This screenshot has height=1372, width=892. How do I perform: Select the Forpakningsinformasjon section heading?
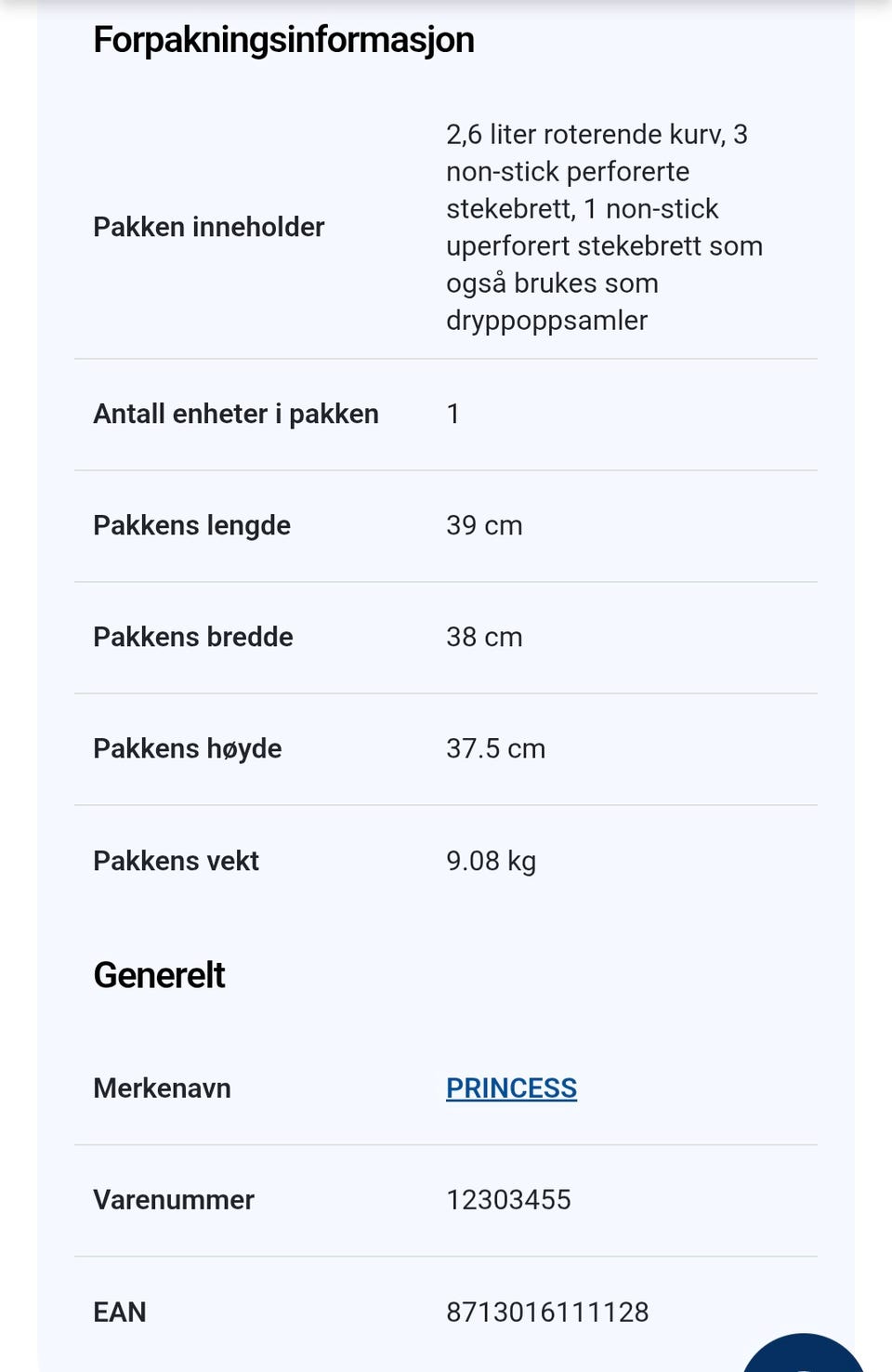283,40
